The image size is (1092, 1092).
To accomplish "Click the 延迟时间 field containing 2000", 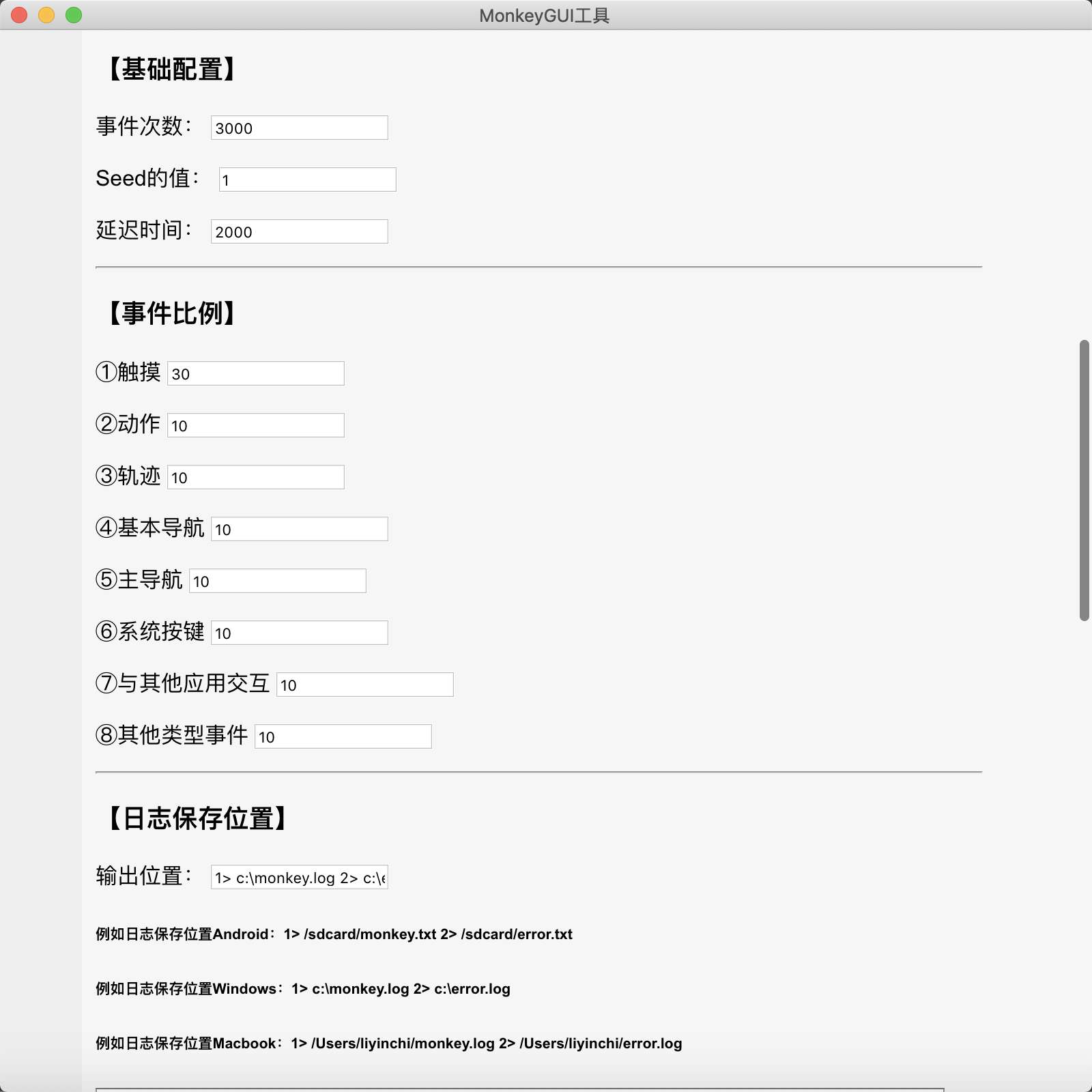I will point(299,231).
